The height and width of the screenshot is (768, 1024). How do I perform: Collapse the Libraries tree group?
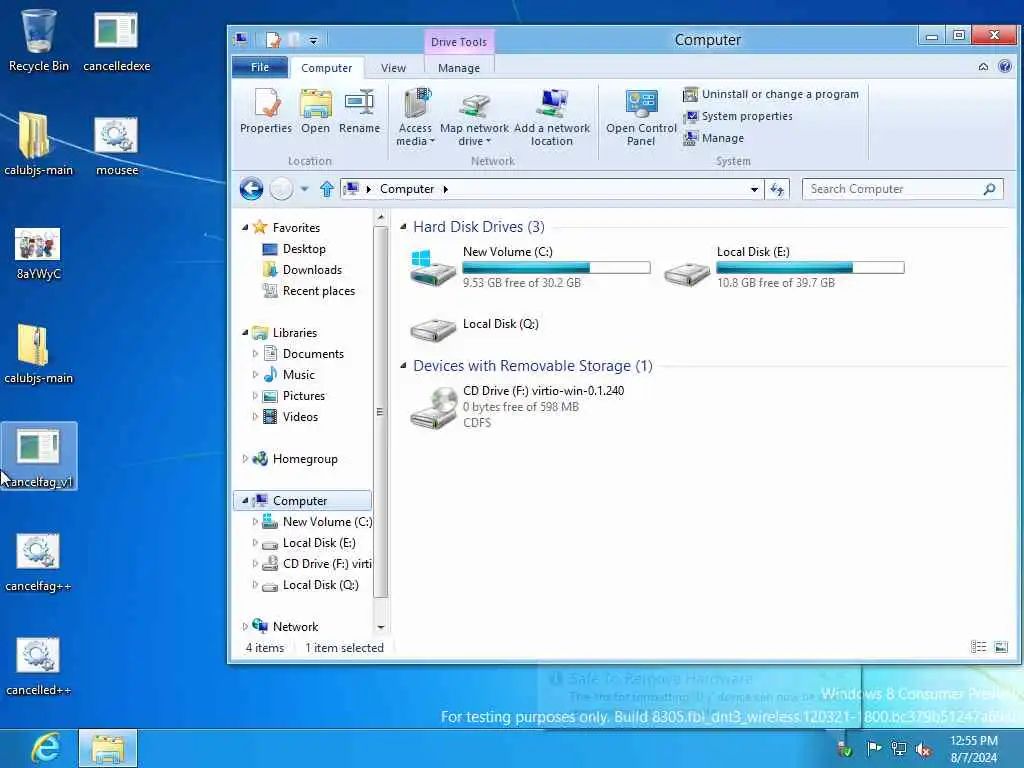pos(245,332)
